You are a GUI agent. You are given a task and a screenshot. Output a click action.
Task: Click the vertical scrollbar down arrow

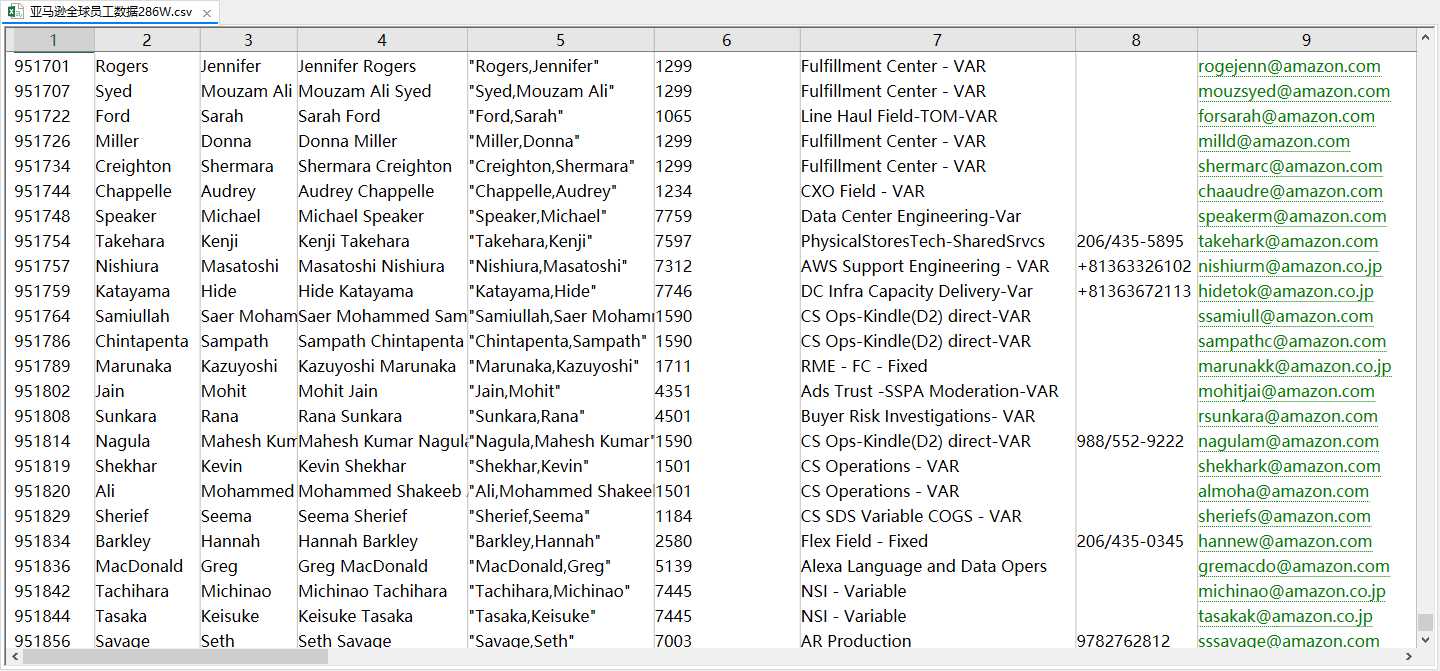click(x=1425, y=639)
